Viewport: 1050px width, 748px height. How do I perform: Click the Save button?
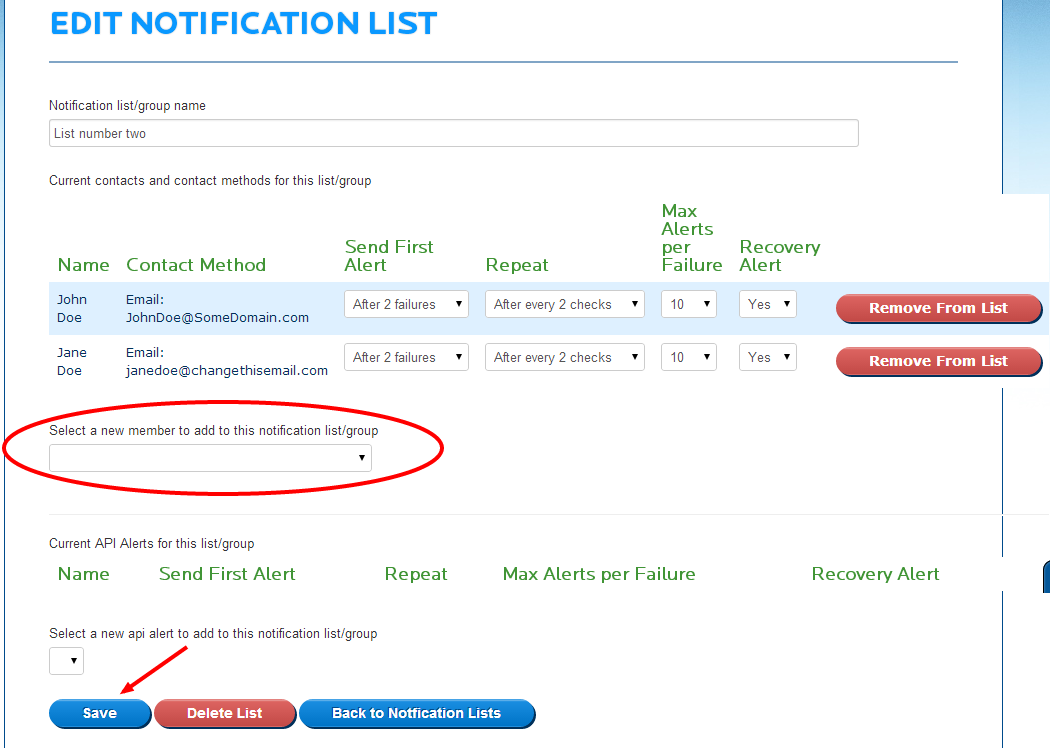(x=100, y=713)
